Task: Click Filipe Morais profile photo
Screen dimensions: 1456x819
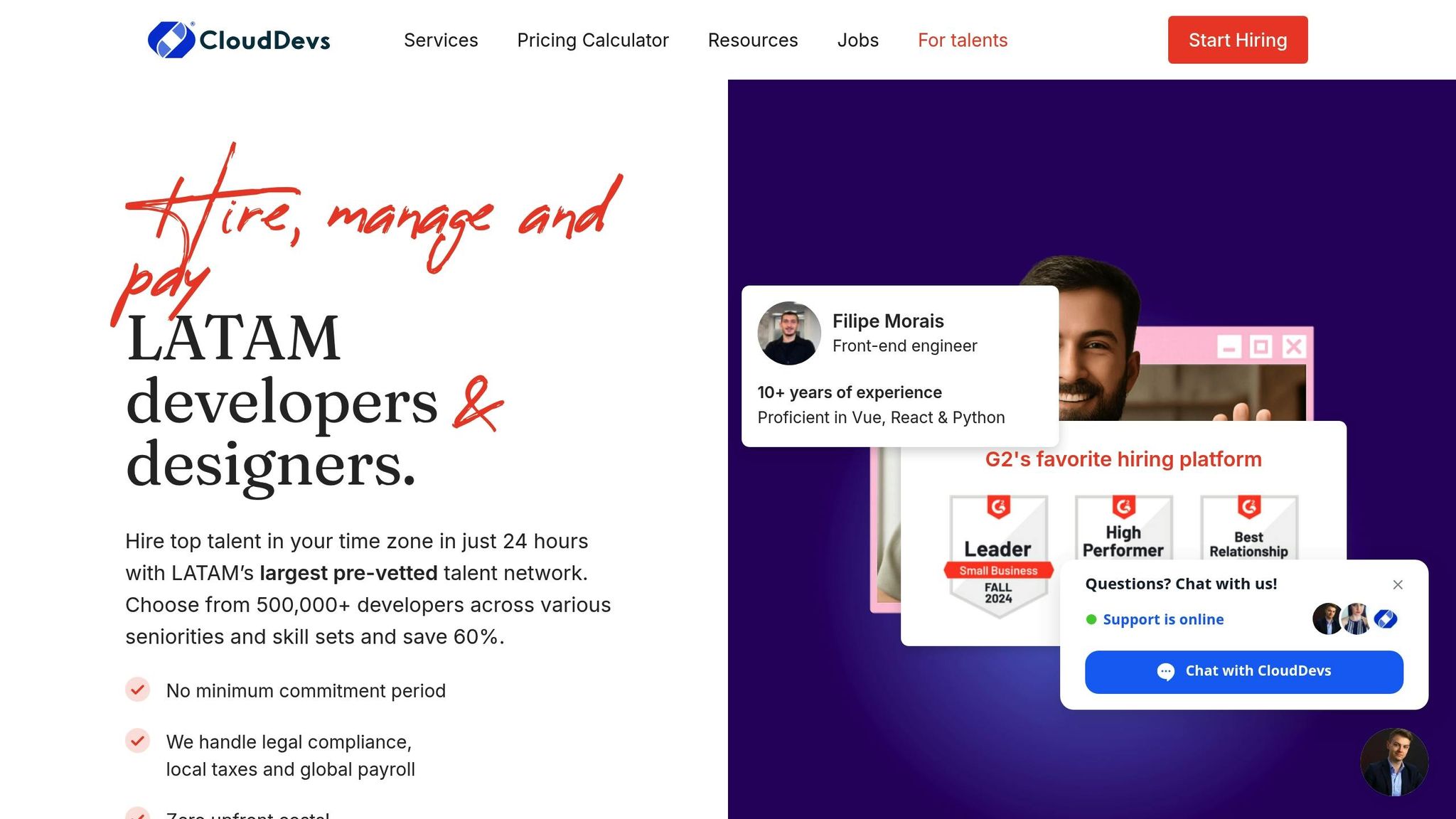Action: pyautogui.click(x=789, y=333)
